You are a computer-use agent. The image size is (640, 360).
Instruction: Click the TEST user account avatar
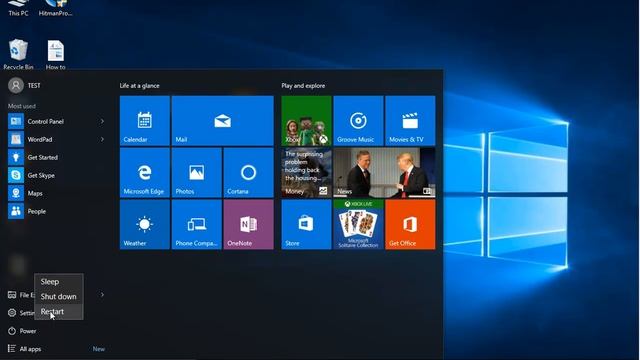coord(16,86)
